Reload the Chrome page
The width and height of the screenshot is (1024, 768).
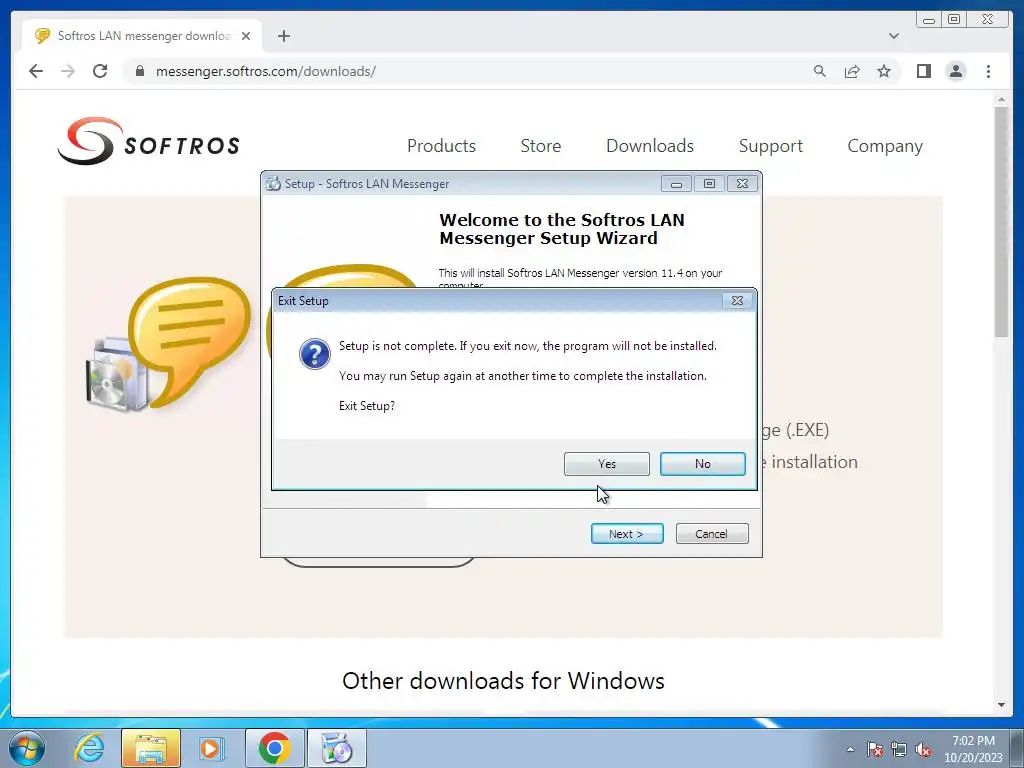(x=100, y=71)
